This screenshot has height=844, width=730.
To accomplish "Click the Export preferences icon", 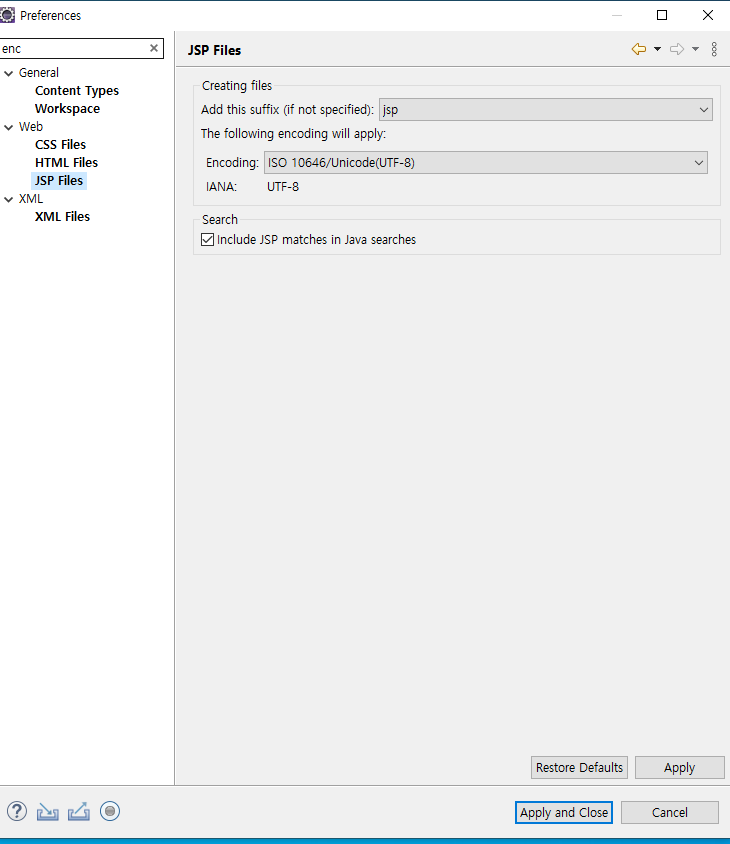I will coord(79,812).
